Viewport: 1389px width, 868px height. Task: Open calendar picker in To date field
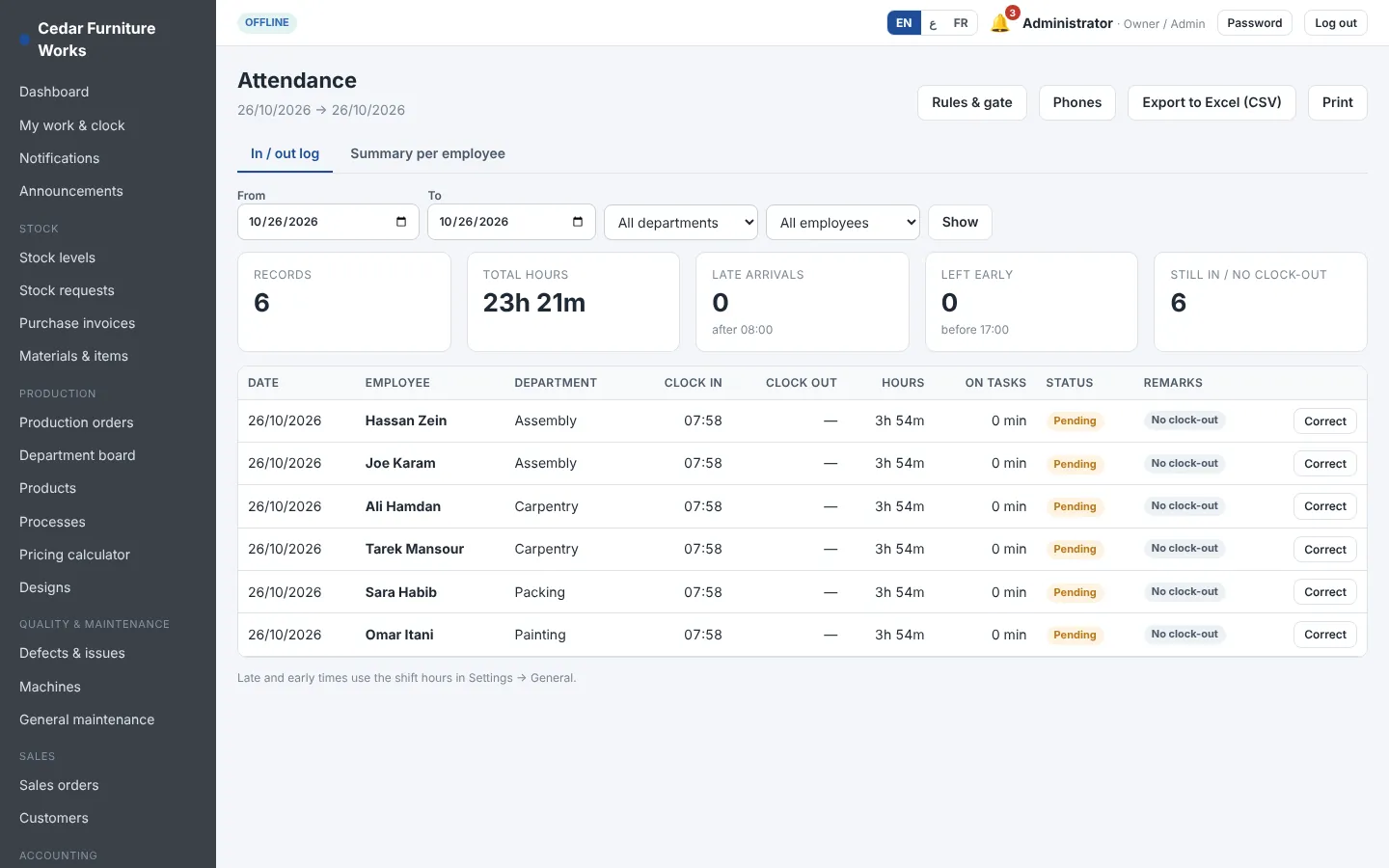578,222
